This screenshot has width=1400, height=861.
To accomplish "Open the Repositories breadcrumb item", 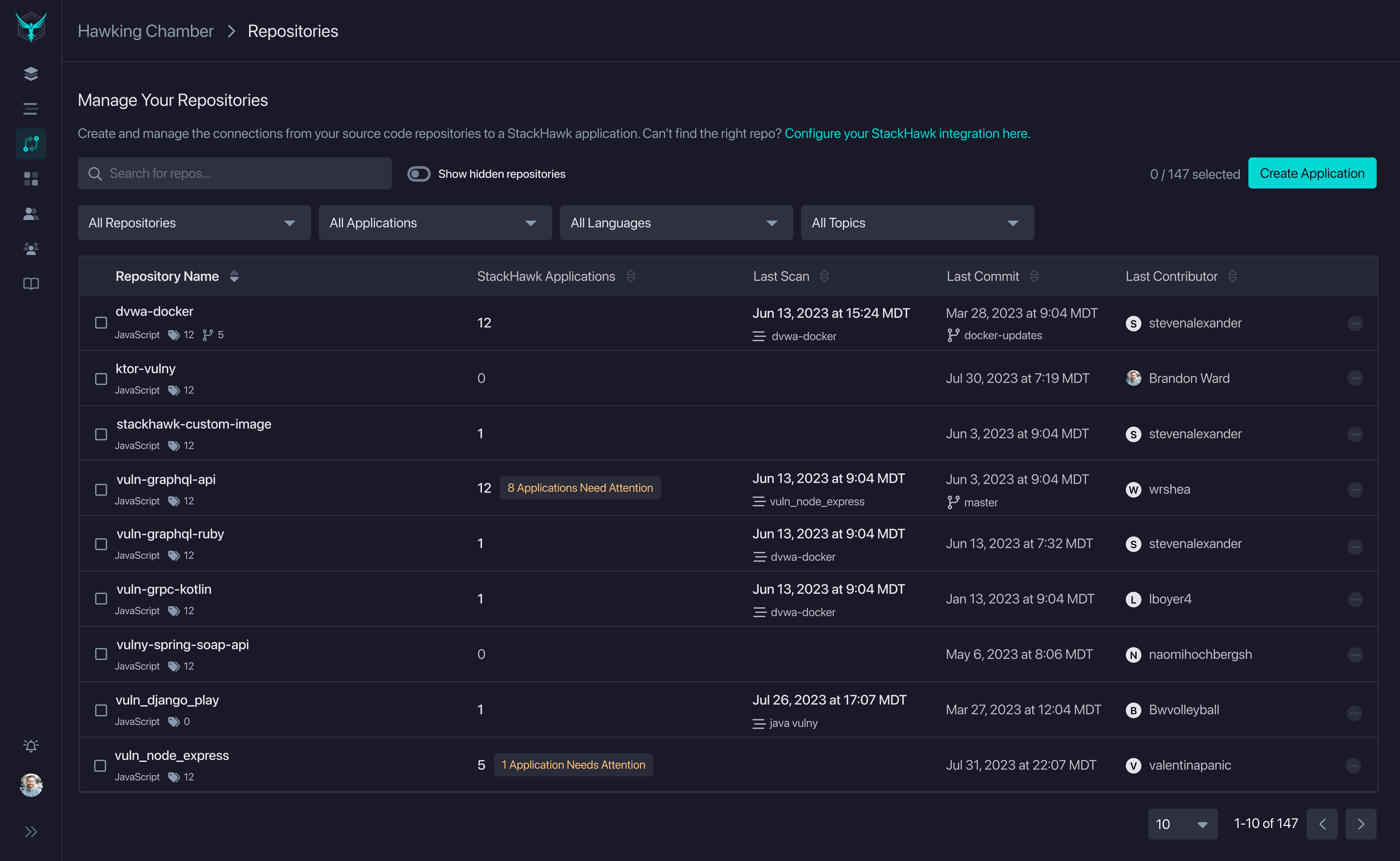I will [293, 31].
